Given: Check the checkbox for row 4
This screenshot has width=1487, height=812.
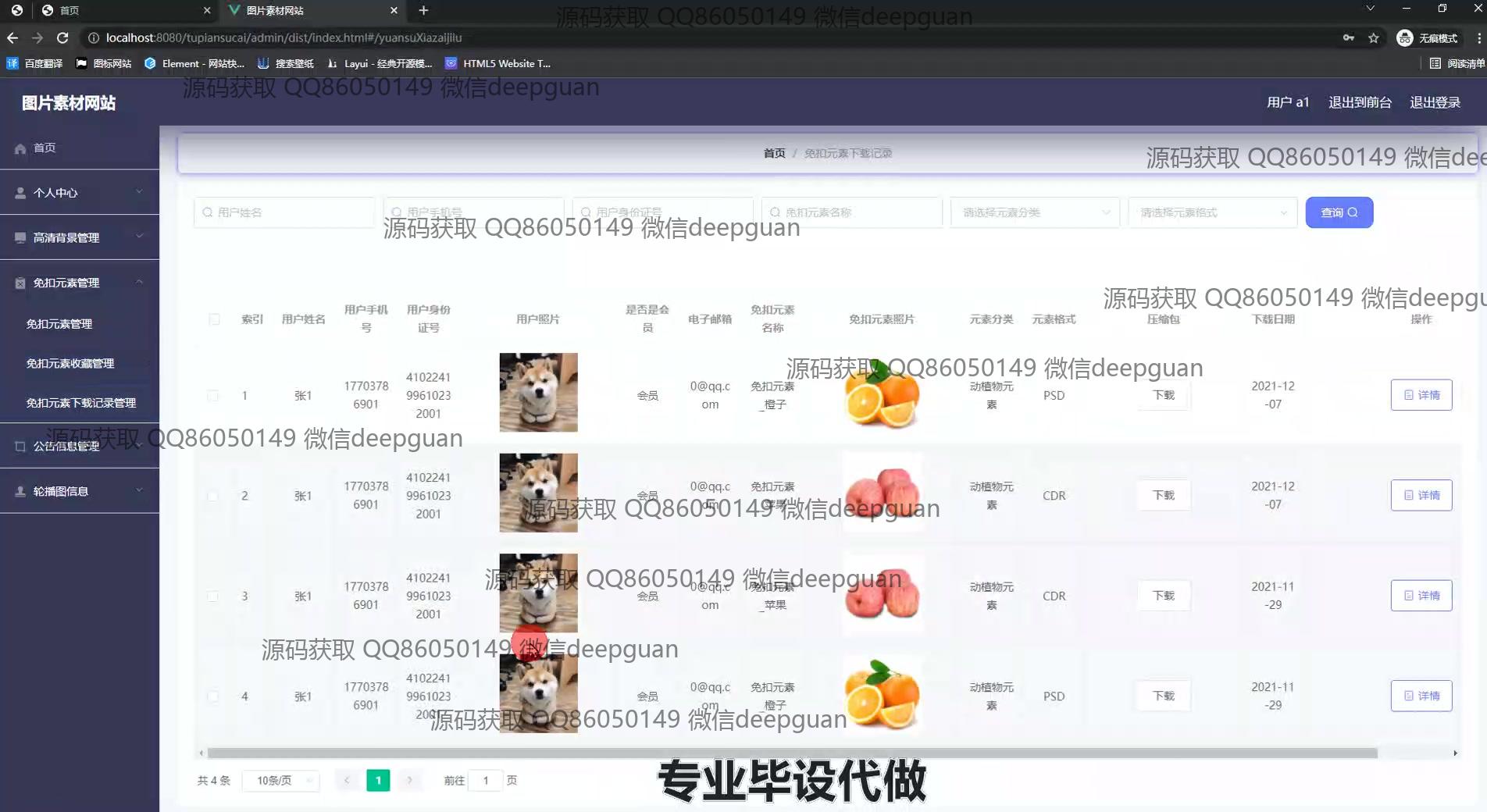Looking at the screenshot, I should [x=212, y=696].
